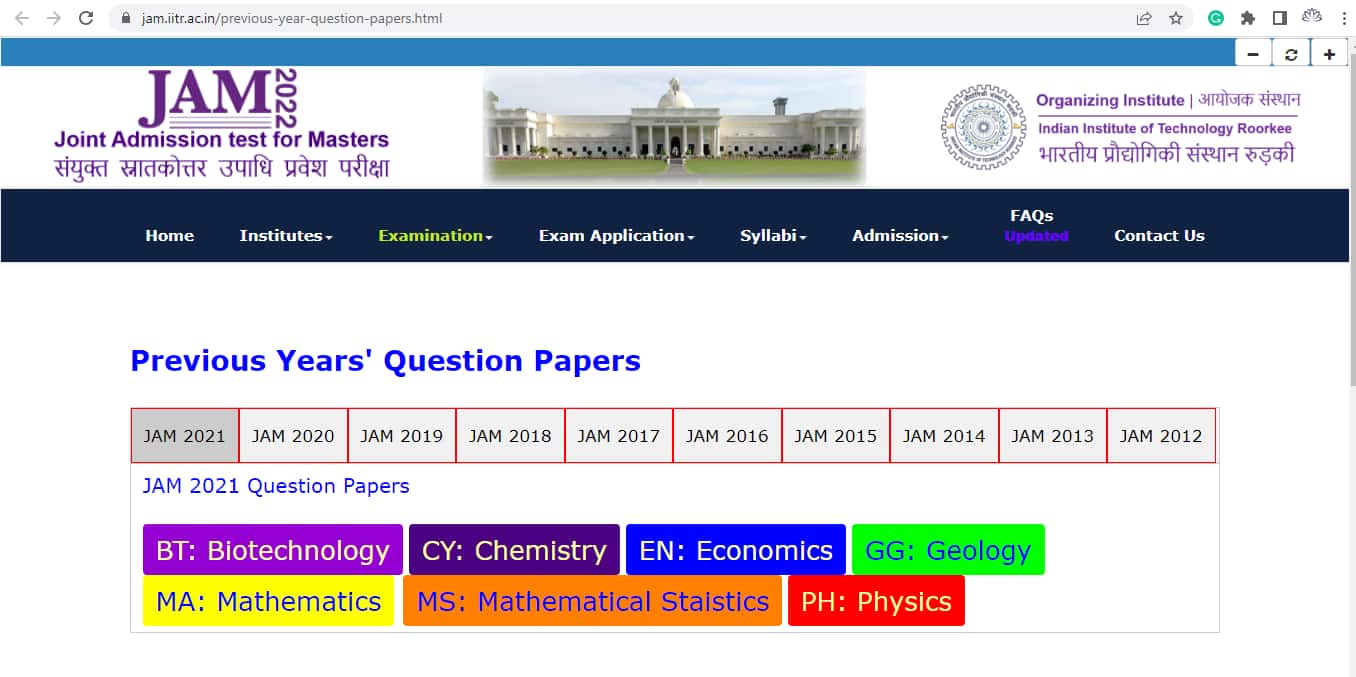The width and height of the screenshot is (1356, 677).
Task: Expand the Exam Application dropdown
Action: [616, 236]
